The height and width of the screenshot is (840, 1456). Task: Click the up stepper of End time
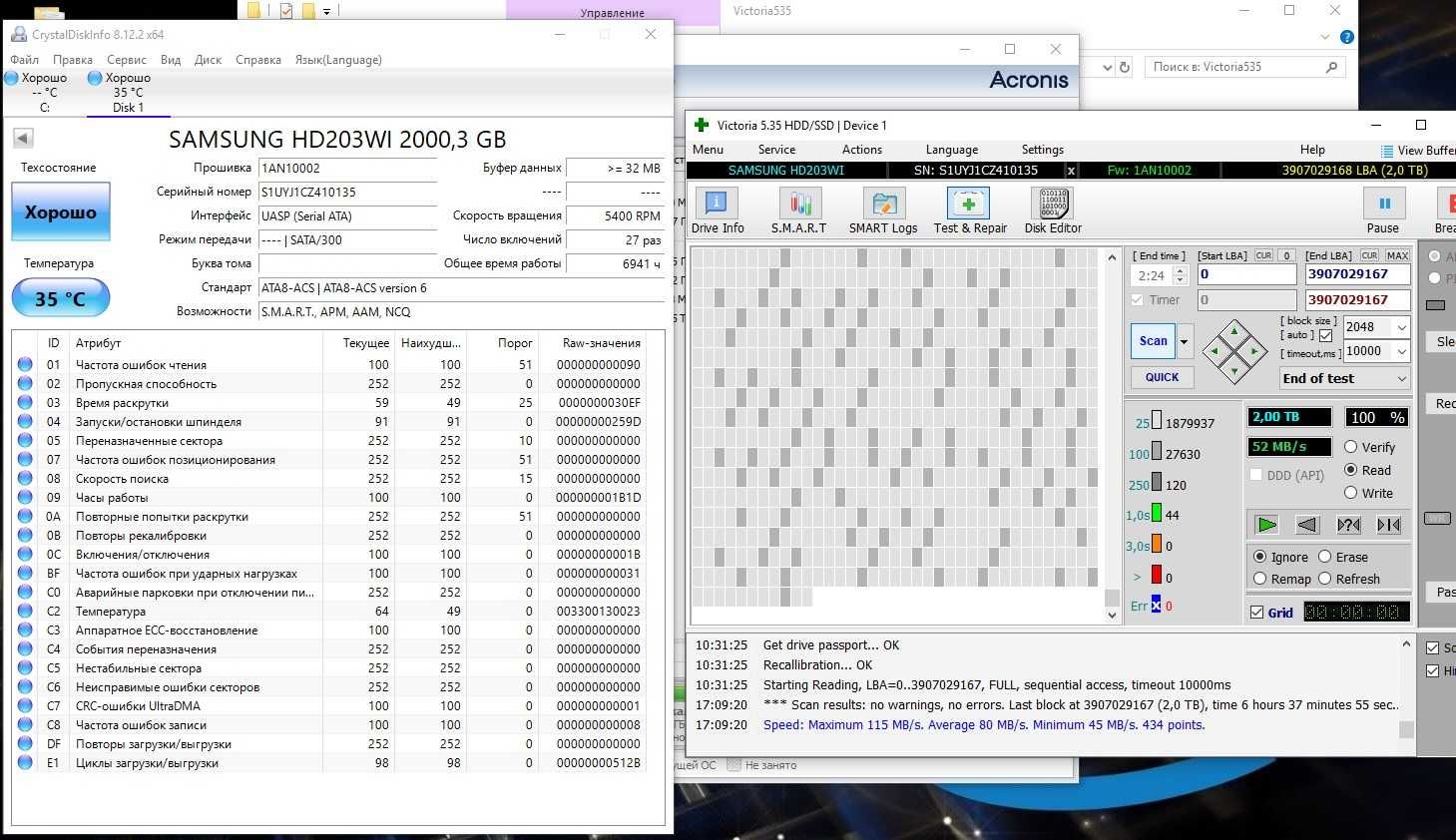[1181, 270]
